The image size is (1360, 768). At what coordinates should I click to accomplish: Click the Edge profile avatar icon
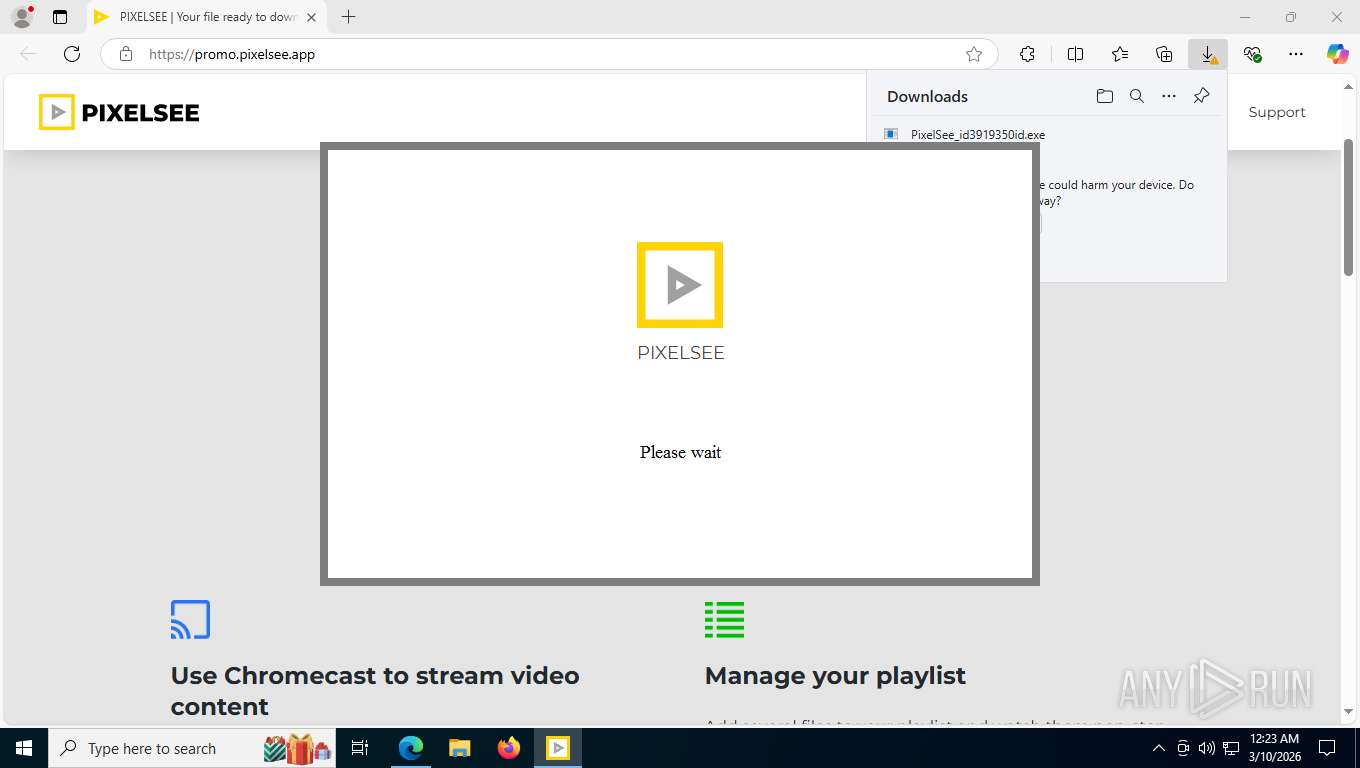point(22,17)
